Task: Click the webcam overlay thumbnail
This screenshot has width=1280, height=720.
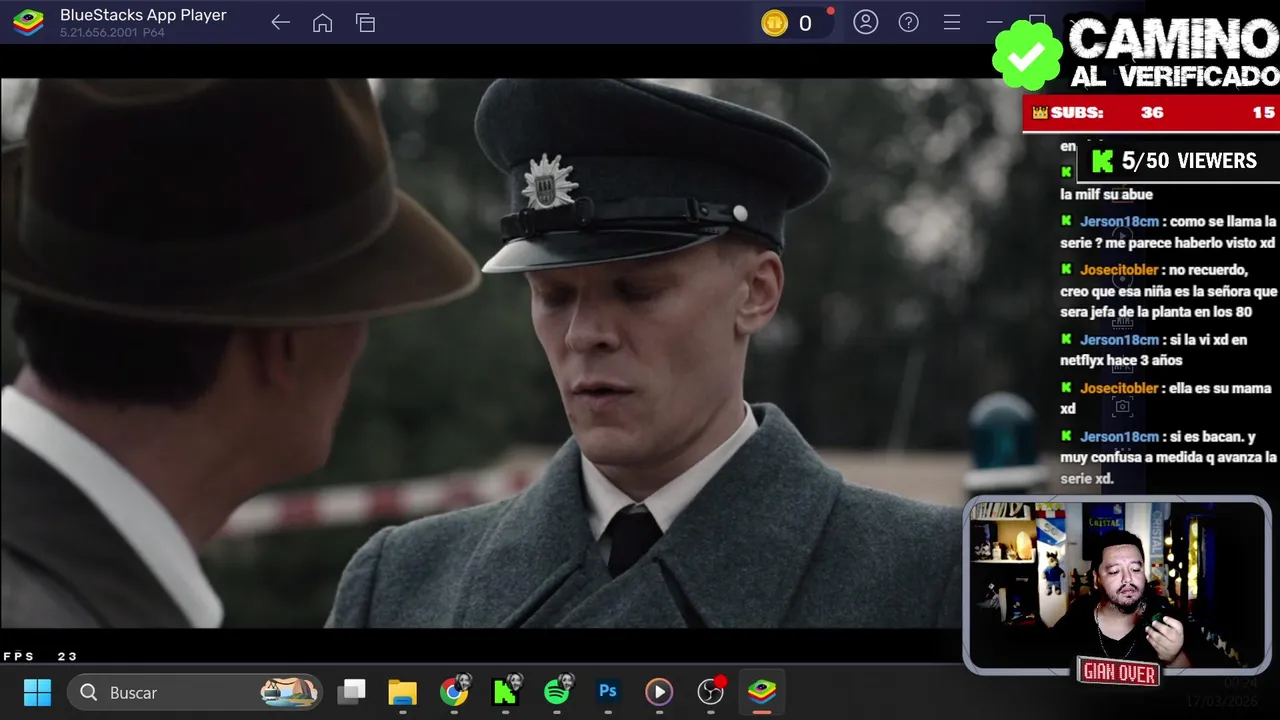Action: pyautogui.click(x=1117, y=586)
